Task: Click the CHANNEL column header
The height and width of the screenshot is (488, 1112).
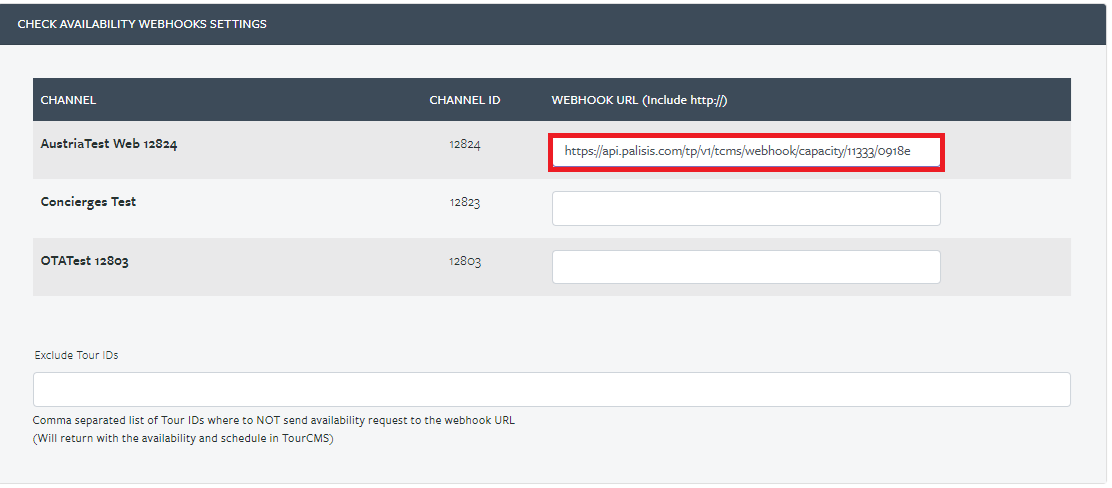Action: coord(68,100)
